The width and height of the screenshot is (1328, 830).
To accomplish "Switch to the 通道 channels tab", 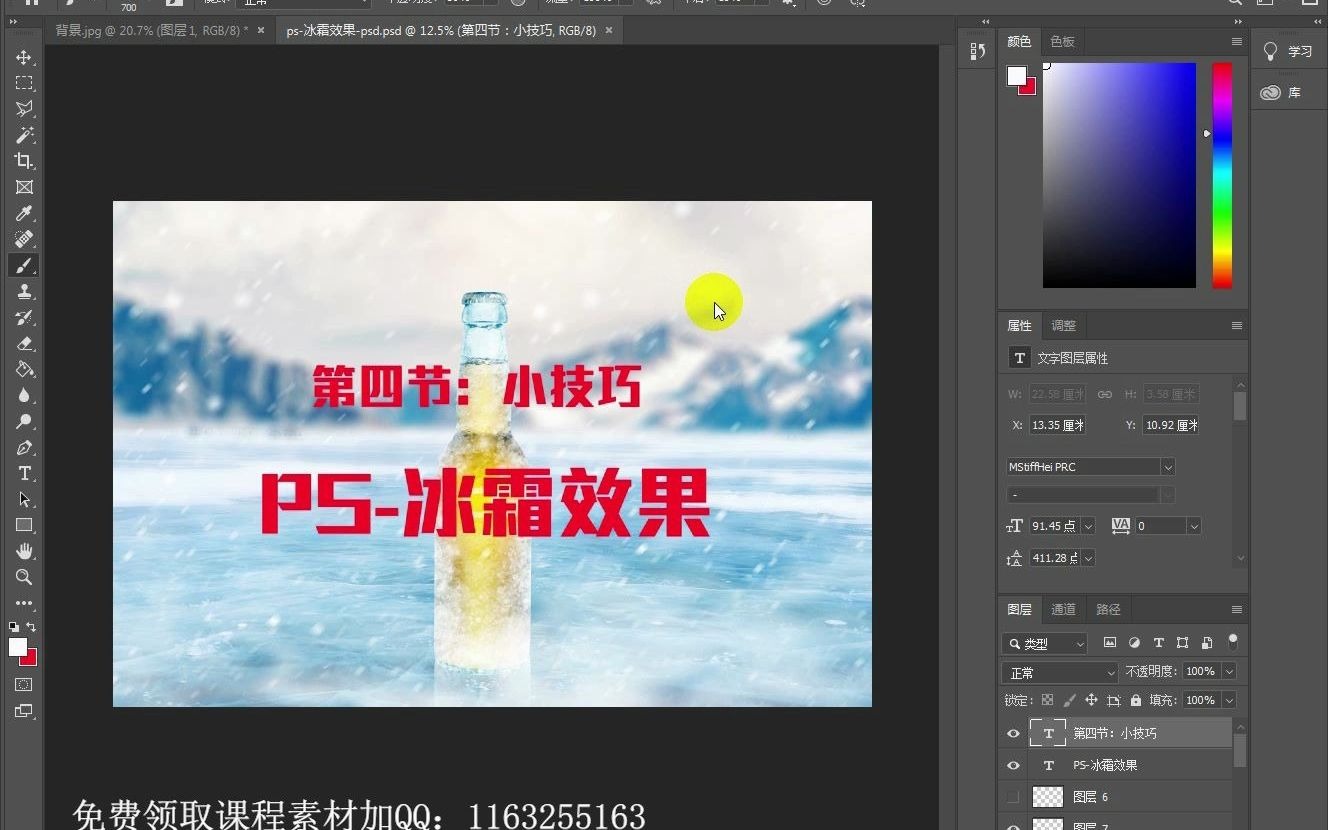I will pos(1063,608).
